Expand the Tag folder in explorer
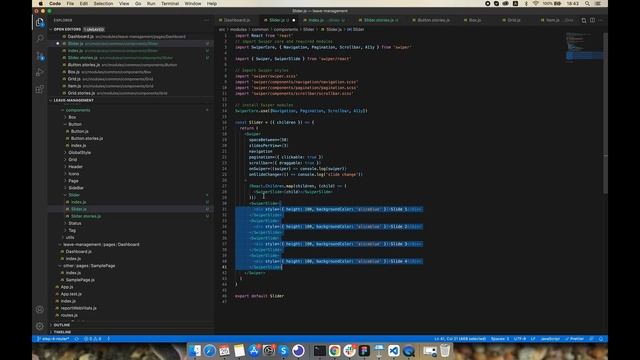The width and height of the screenshot is (640, 360). [x=72, y=230]
